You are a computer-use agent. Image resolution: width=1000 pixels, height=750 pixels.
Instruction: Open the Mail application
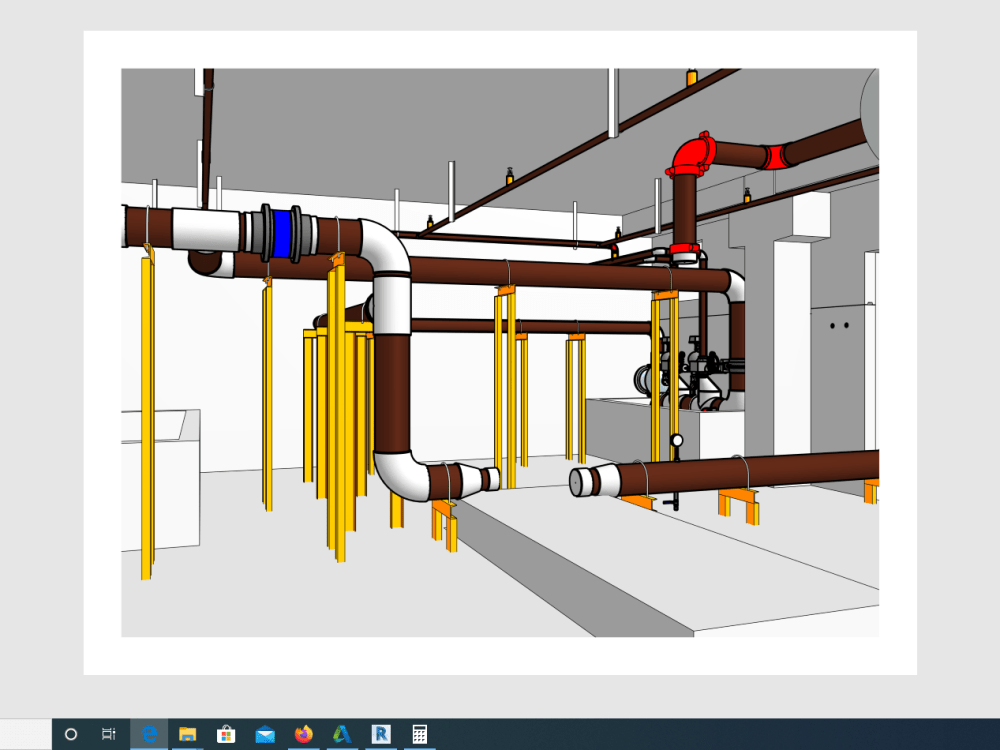(264, 735)
